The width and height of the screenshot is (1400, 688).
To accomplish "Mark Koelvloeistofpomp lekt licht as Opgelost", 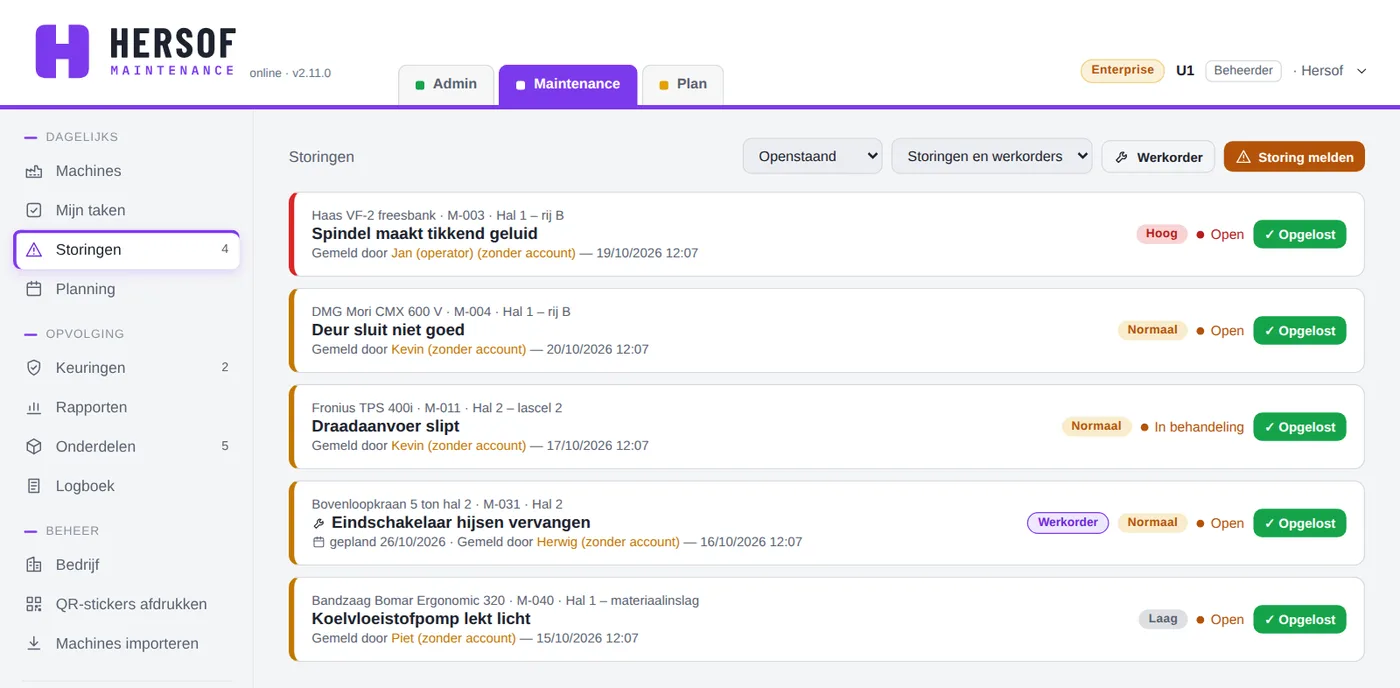I will point(1300,619).
